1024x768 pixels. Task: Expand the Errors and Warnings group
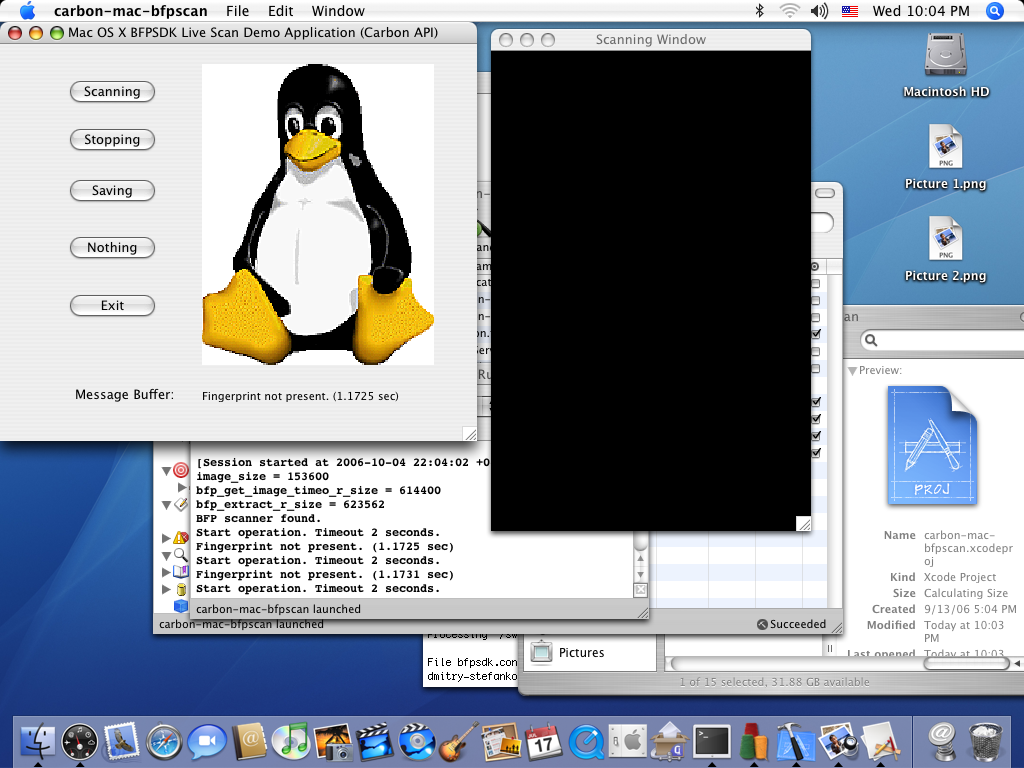point(166,538)
